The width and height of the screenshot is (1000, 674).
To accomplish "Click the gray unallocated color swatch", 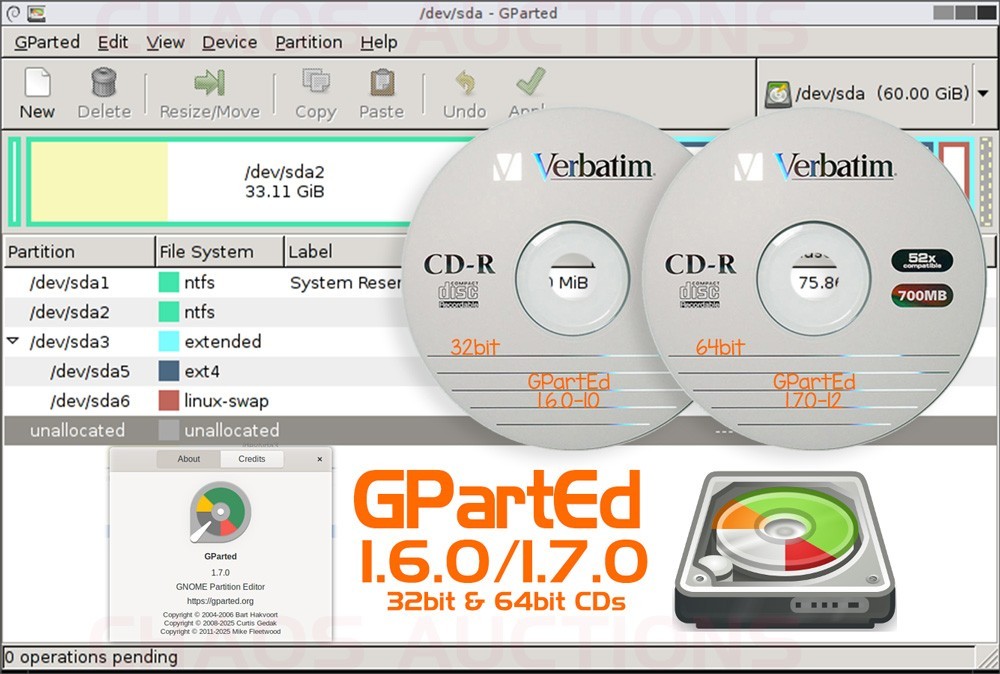I will [x=168, y=430].
